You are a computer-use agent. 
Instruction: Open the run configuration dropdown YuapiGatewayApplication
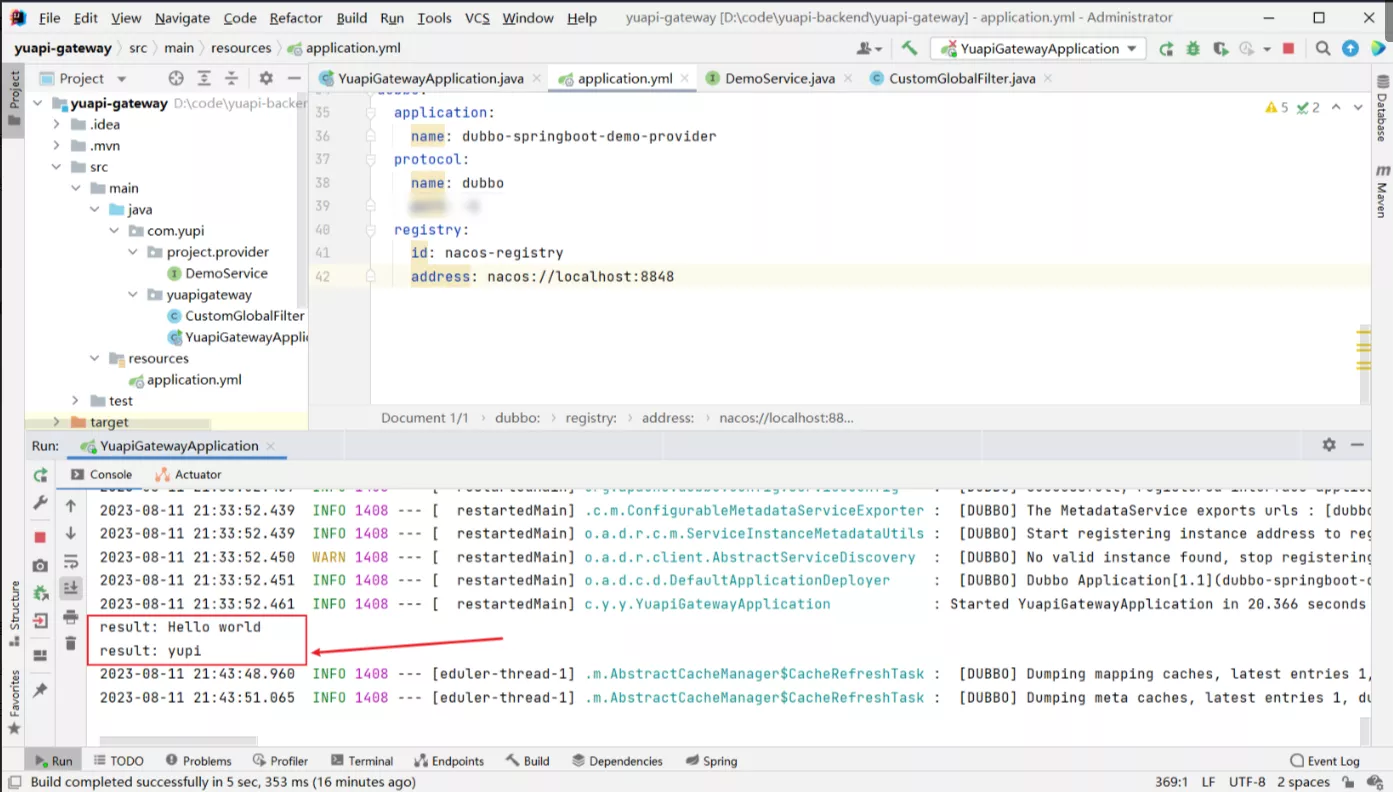(x=1038, y=48)
